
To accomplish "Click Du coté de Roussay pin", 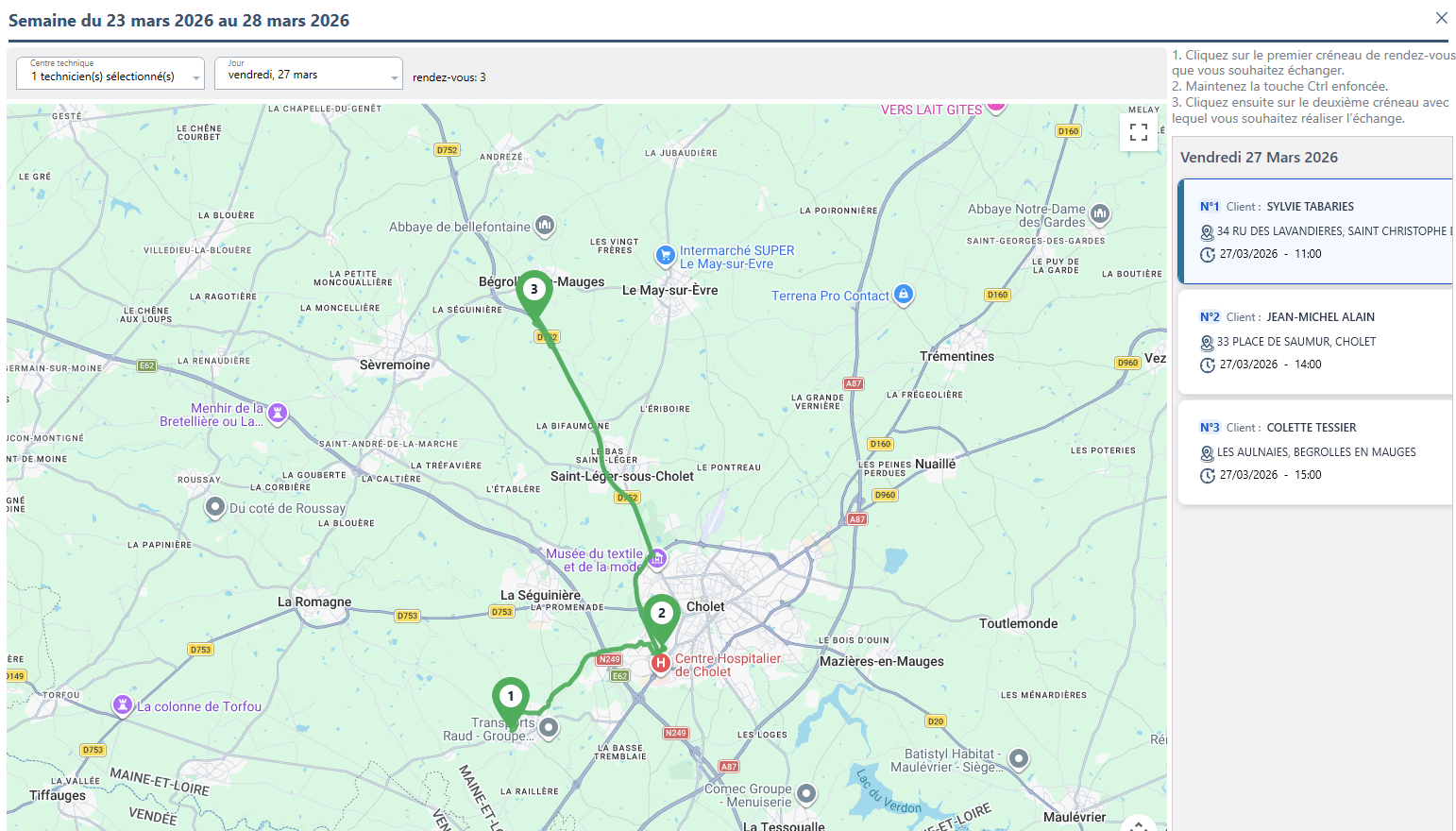I will point(215,507).
